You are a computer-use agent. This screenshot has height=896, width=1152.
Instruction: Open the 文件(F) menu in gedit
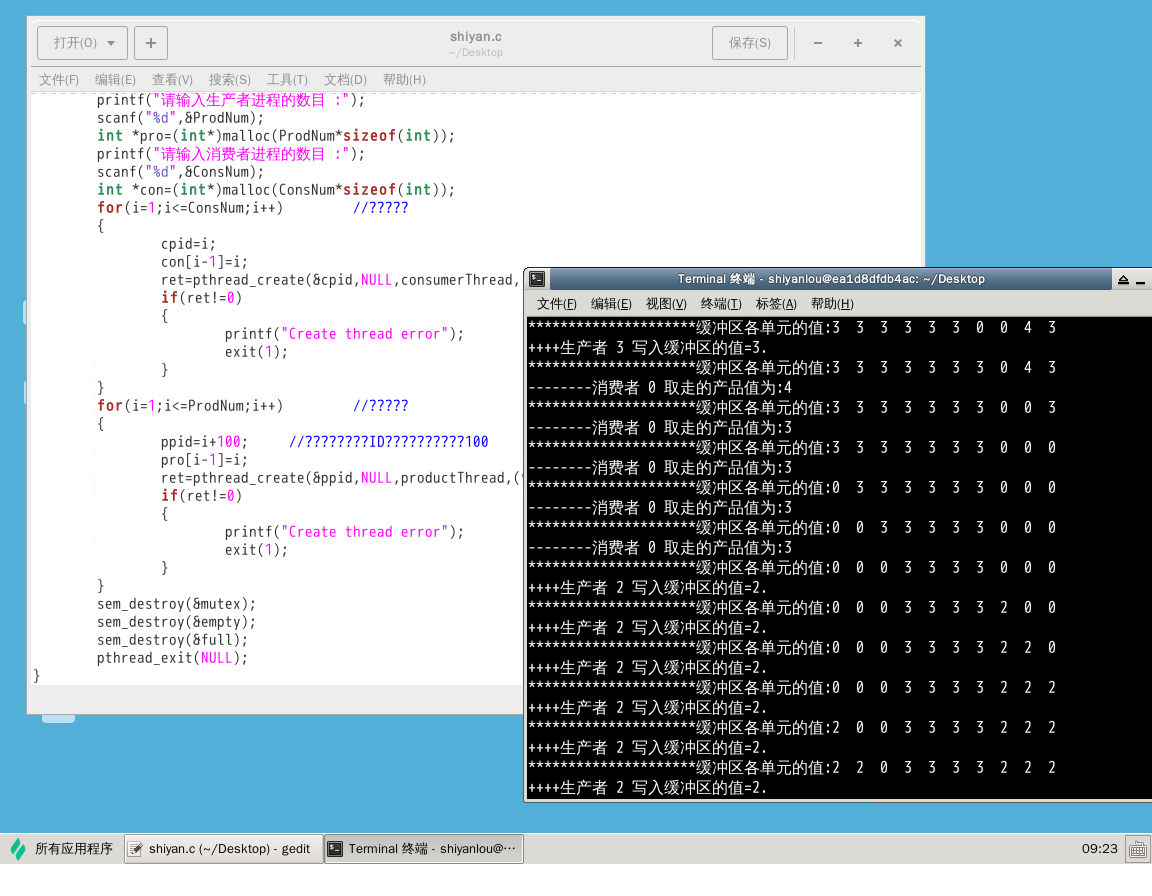coord(58,80)
